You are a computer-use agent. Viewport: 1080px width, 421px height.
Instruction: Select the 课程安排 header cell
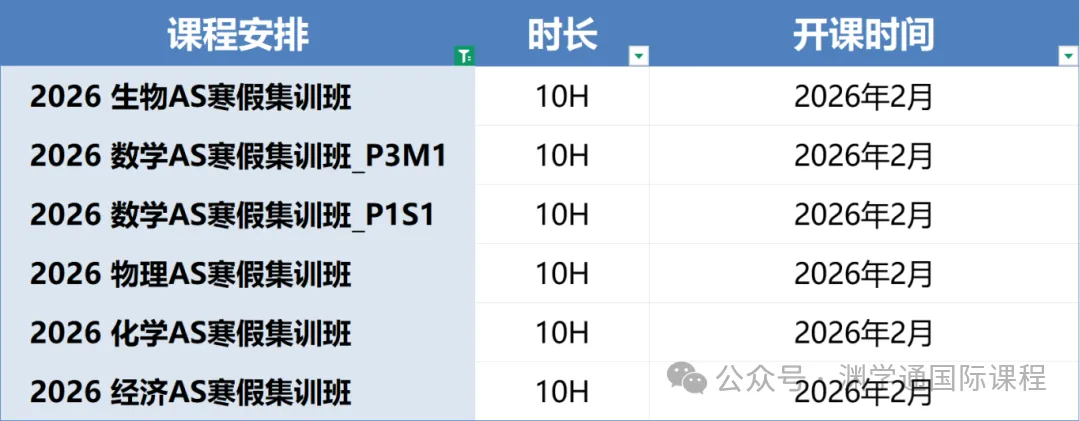[238, 34]
